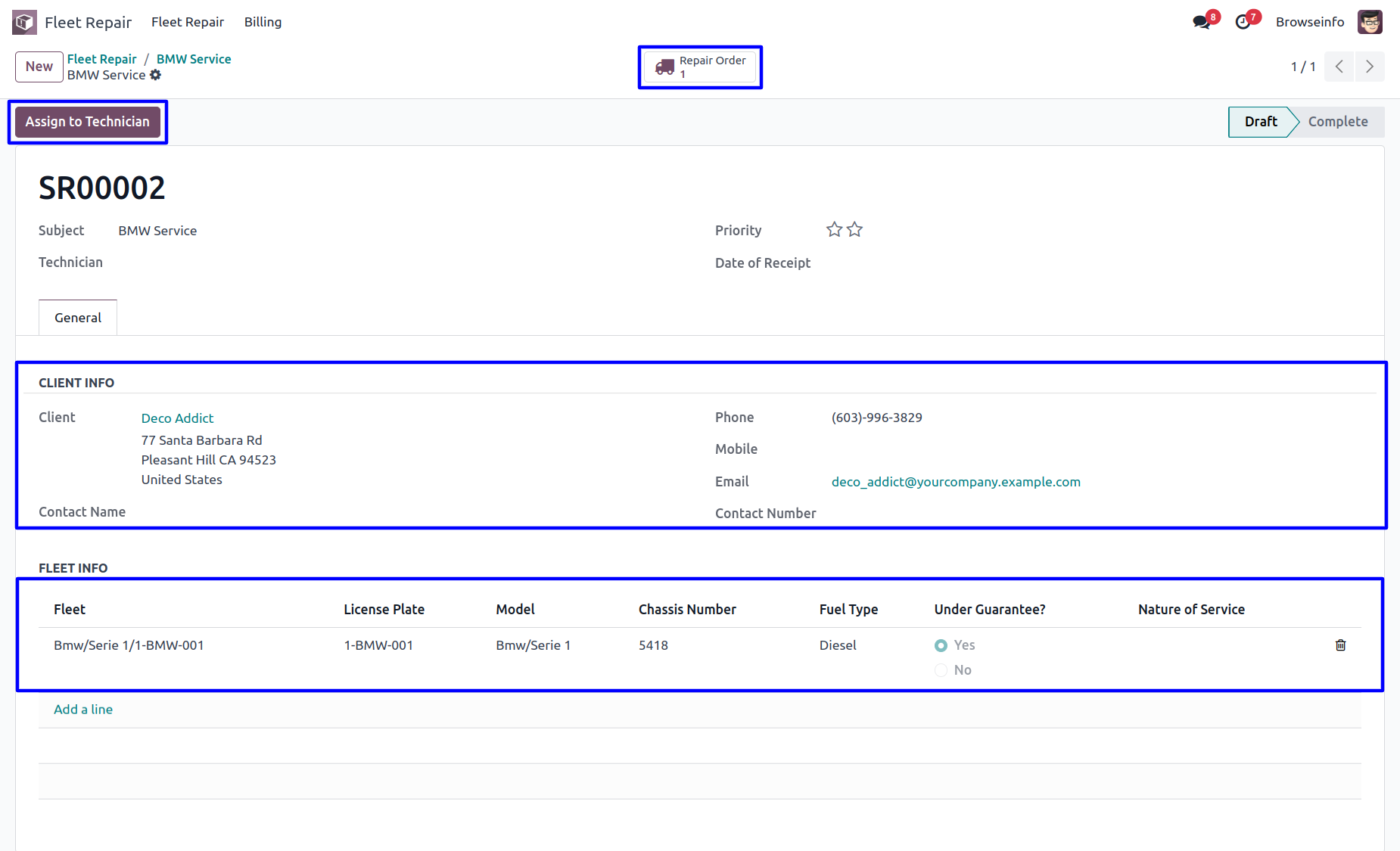Click the Technician field

tap(303, 262)
